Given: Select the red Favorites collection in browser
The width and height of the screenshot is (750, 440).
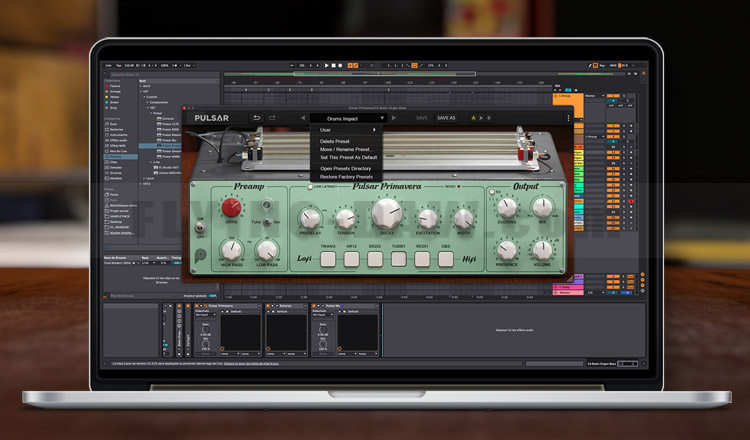Looking at the screenshot, I should 113,86.
